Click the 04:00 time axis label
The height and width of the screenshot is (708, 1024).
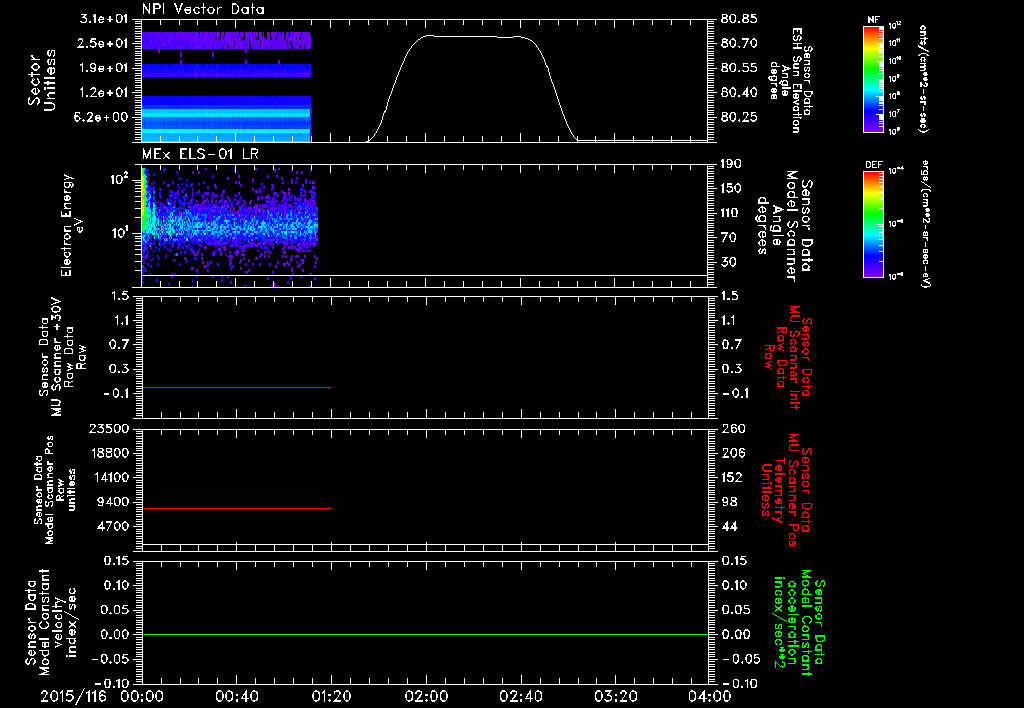point(710,696)
